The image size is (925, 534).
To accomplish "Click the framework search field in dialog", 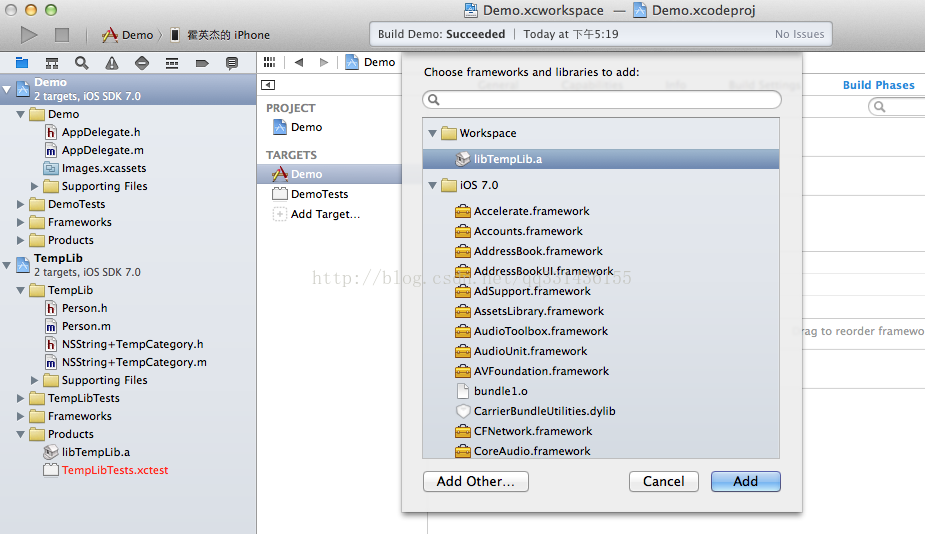I will tap(602, 100).
